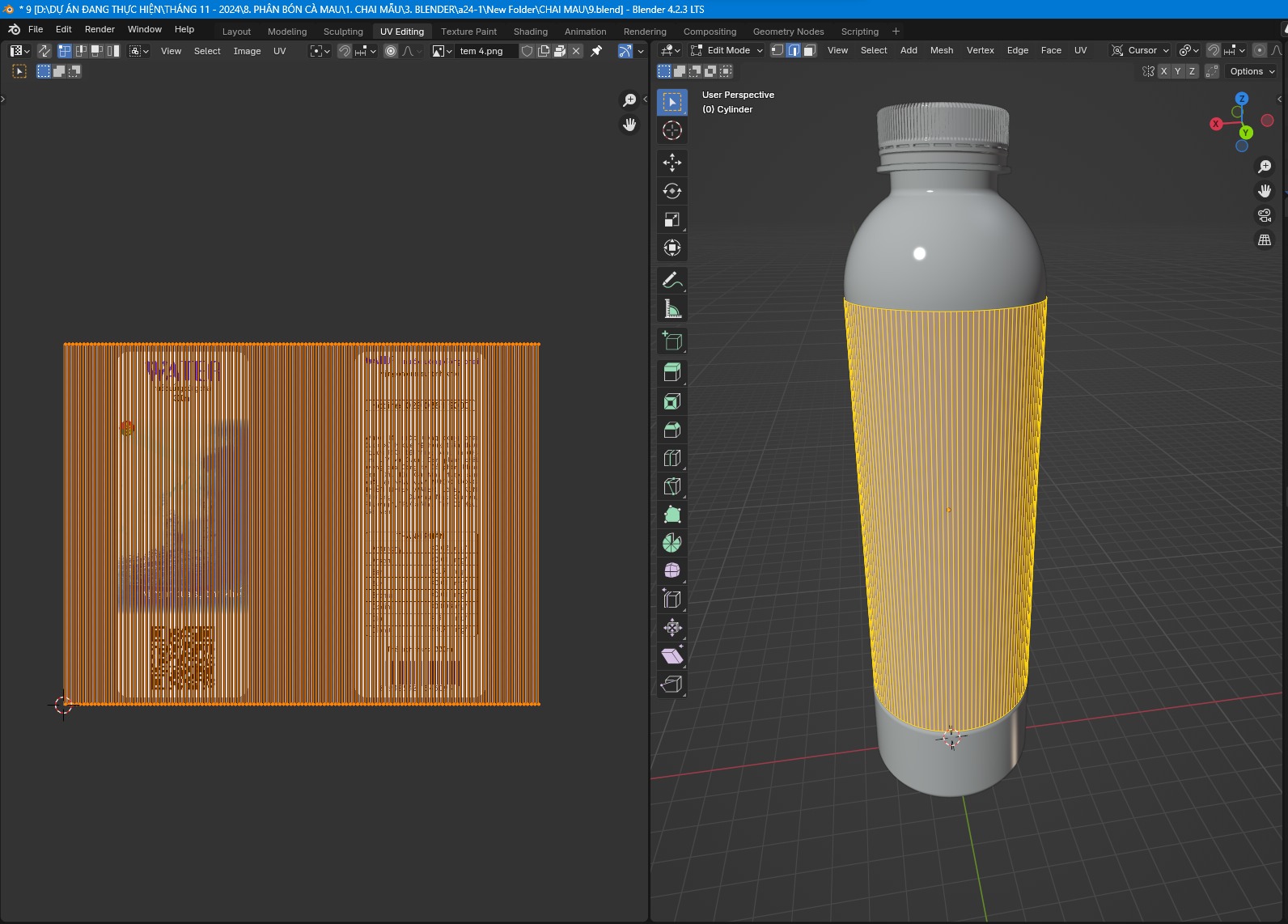The height and width of the screenshot is (924, 1288).
Task: Toggle fake user shield for tem 4.png
Action: [527, 51]
